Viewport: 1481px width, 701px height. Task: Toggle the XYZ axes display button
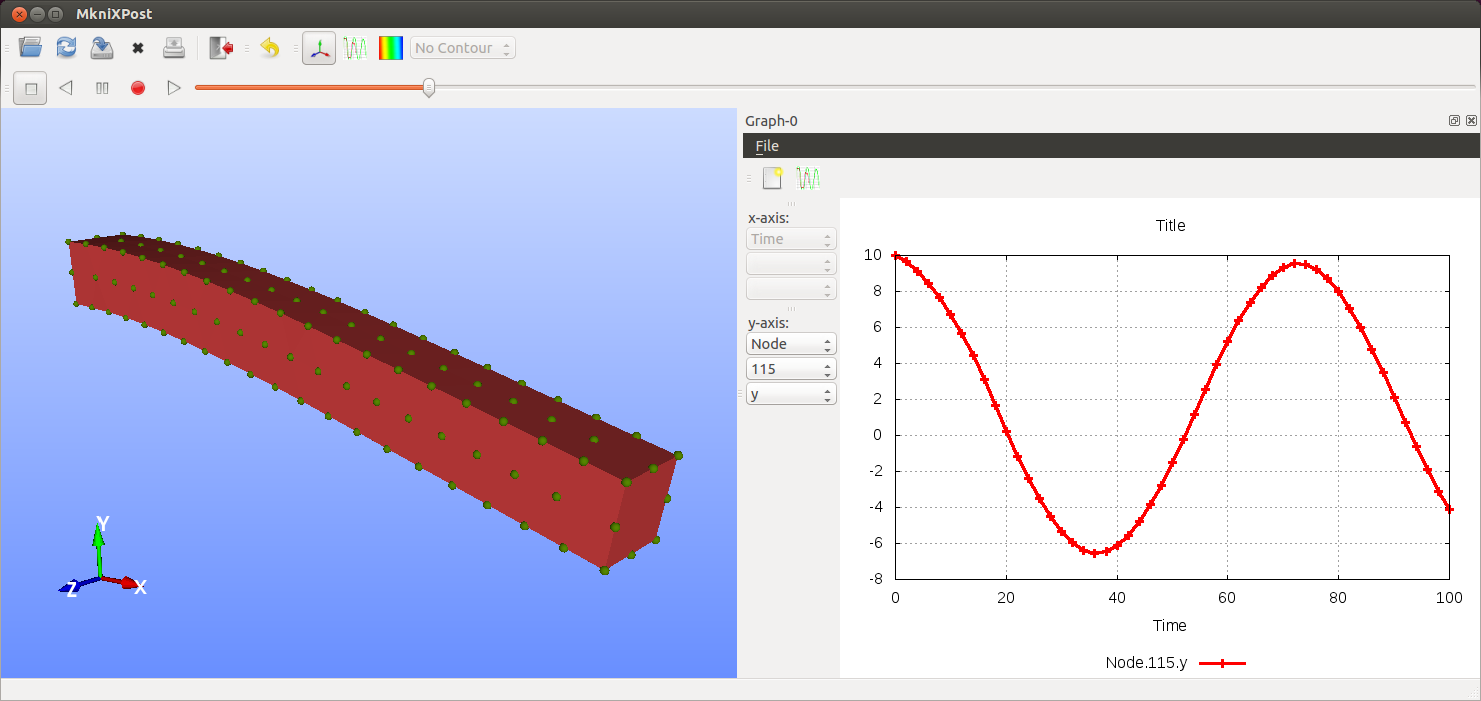click(x=319, y=48)
